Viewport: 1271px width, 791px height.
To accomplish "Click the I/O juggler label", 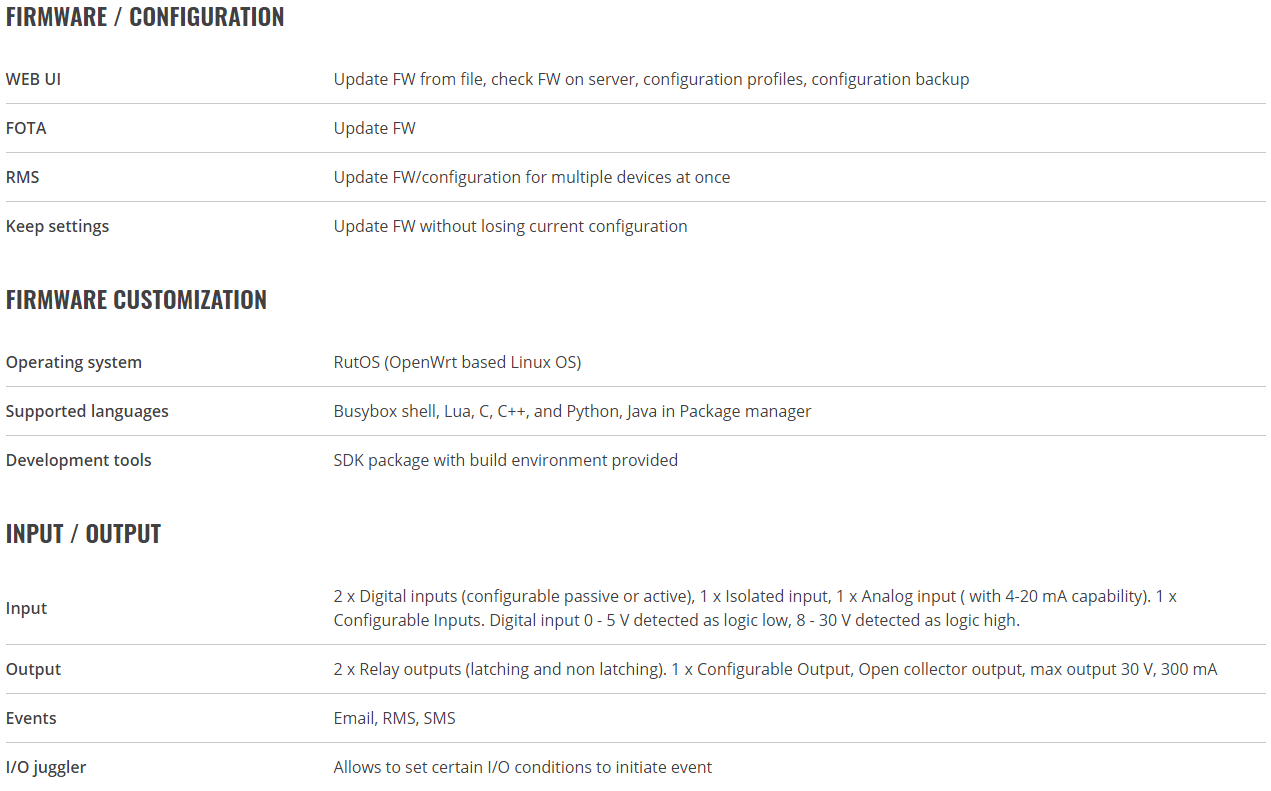I will point(46,767).
